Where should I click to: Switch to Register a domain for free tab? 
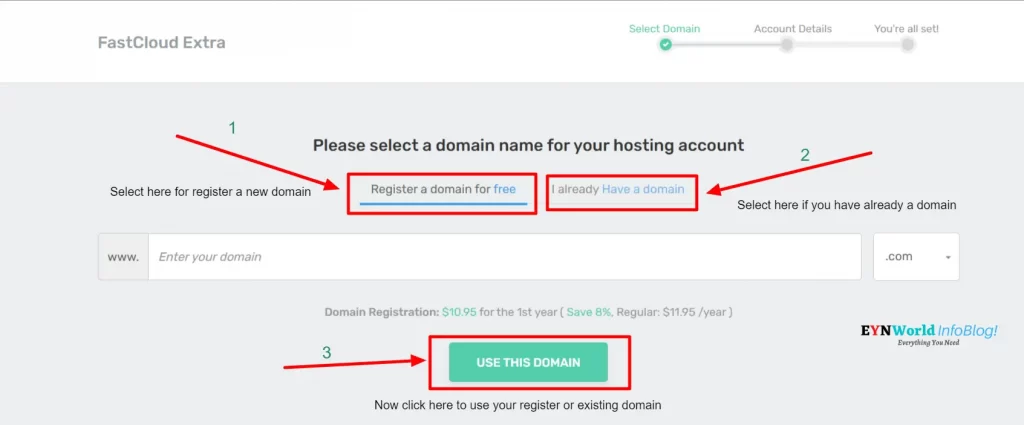443,191
